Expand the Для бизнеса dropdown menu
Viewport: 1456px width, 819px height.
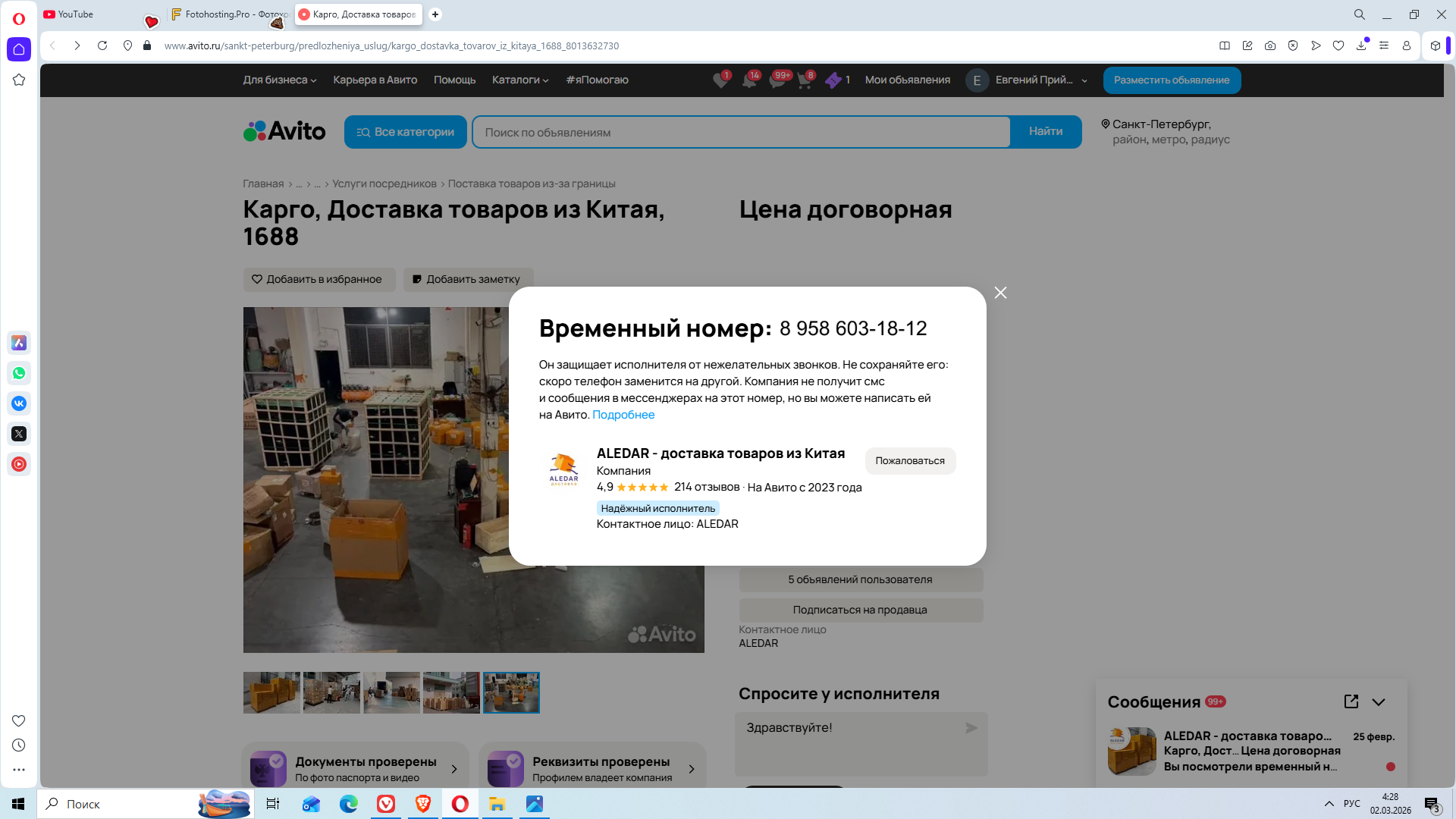coord(279,80)
